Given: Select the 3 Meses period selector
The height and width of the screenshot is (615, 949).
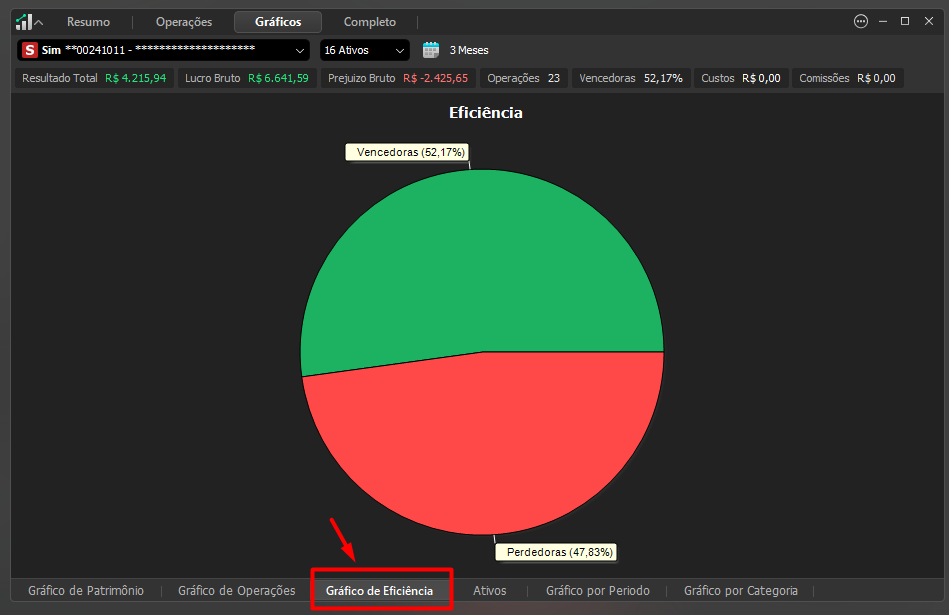Looking at the screenshot, I should pyautogui.click(x=468, y=50).
